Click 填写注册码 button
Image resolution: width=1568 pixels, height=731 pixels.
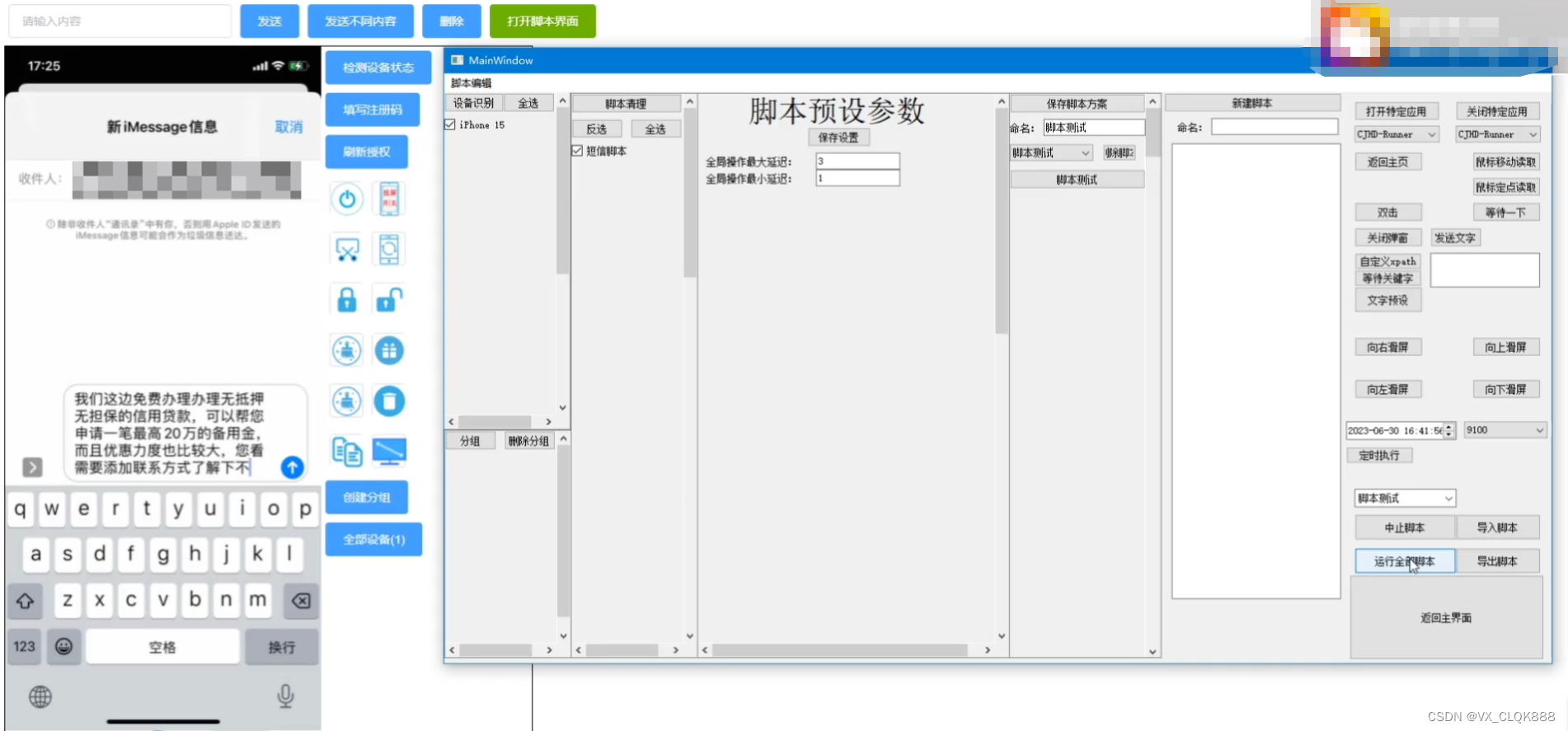(373, 110)
